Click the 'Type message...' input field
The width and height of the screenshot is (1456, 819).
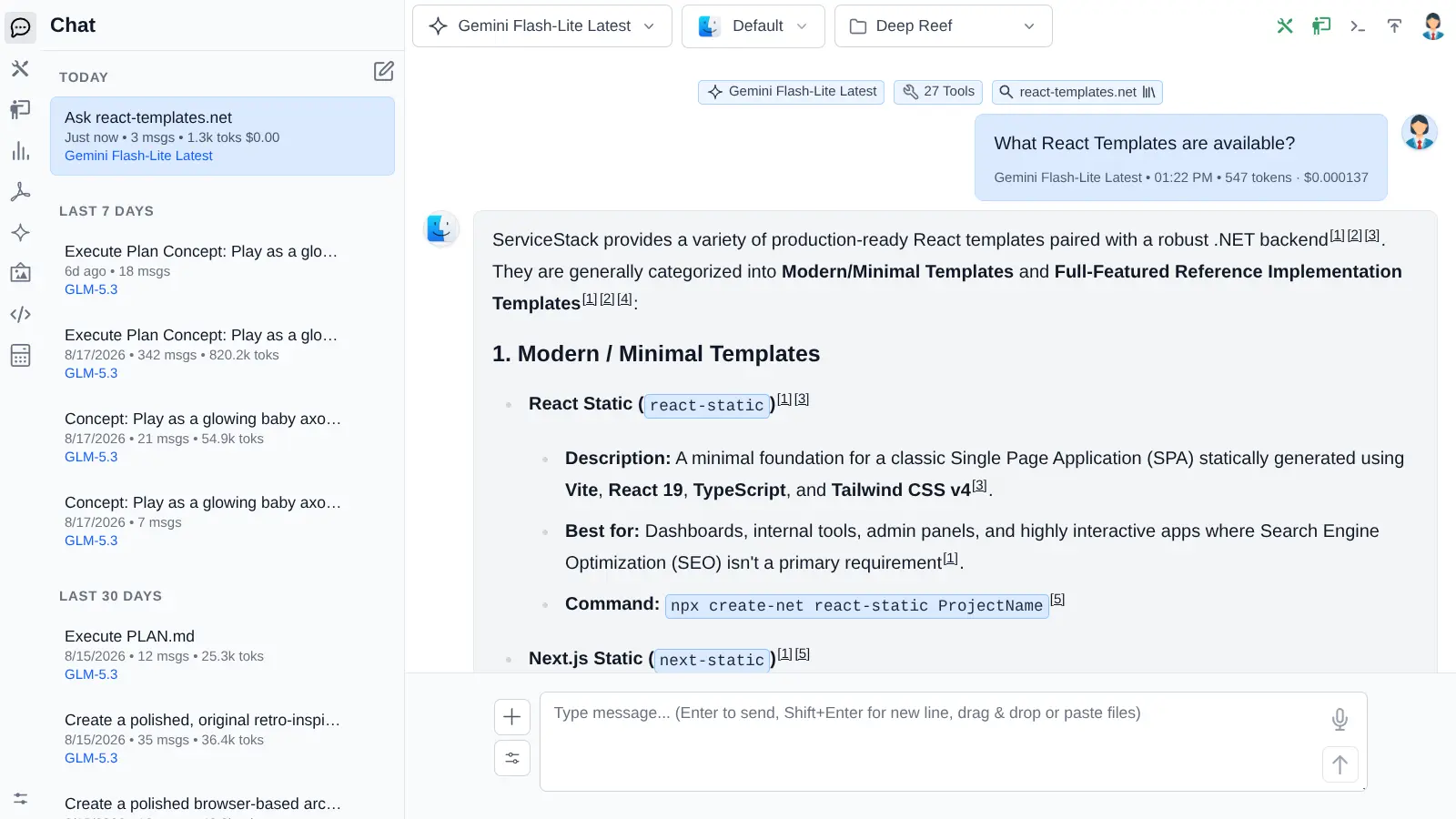953,742
